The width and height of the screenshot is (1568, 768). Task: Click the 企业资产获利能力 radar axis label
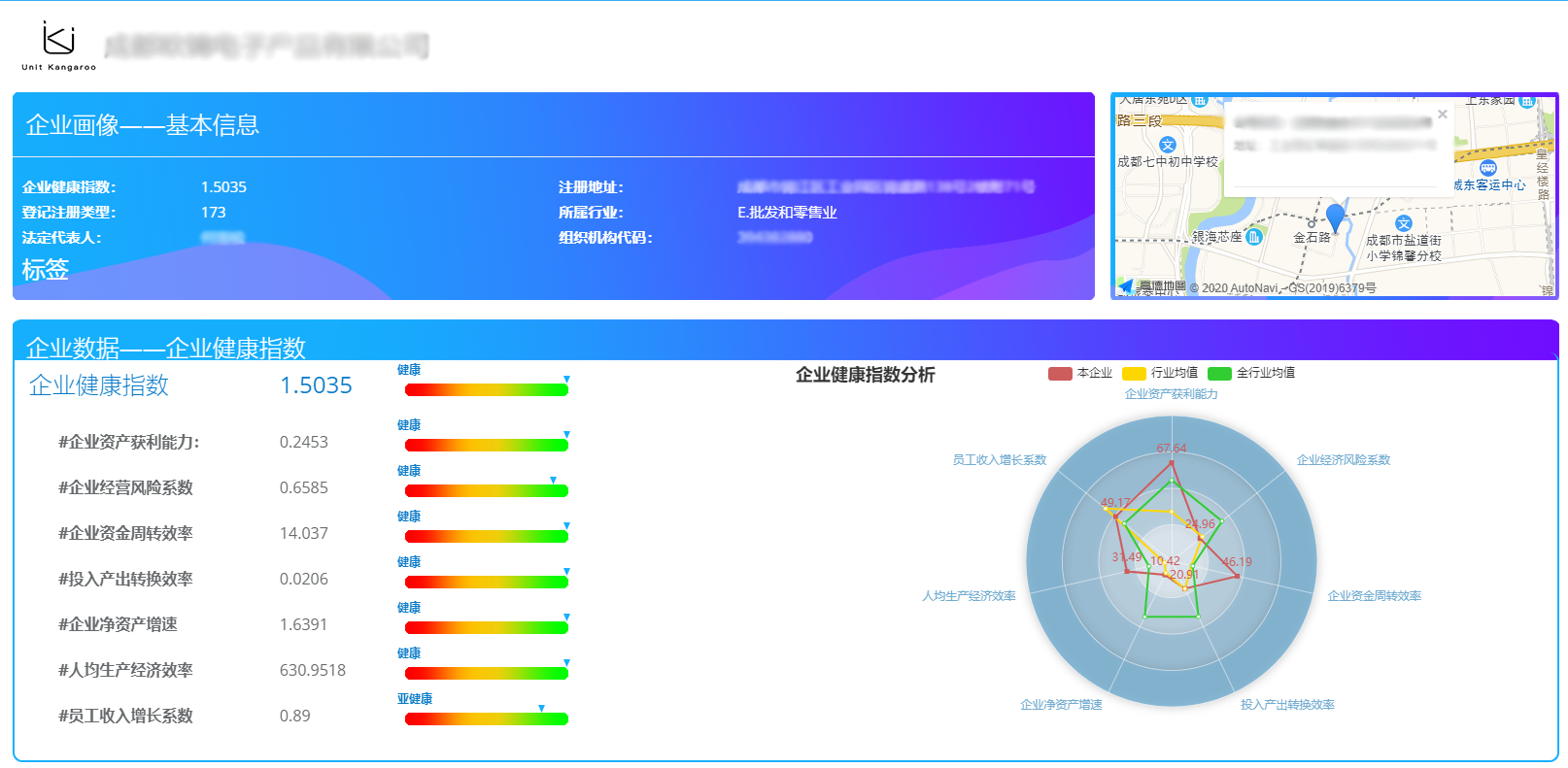point(1171,394)
